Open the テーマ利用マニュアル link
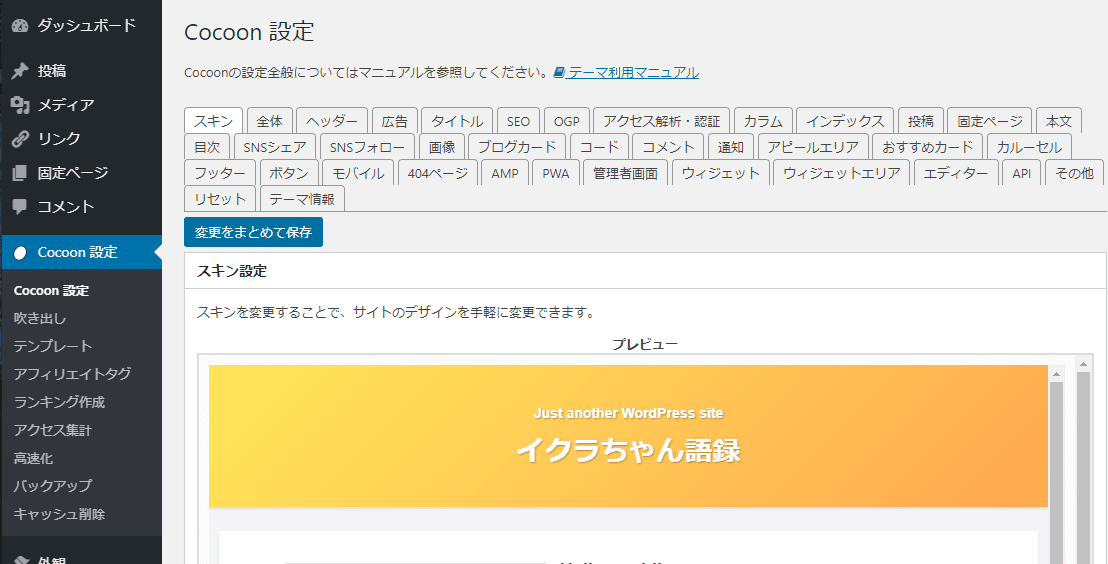Screen dimensions: 1108x564 click(x=633, y=72)
